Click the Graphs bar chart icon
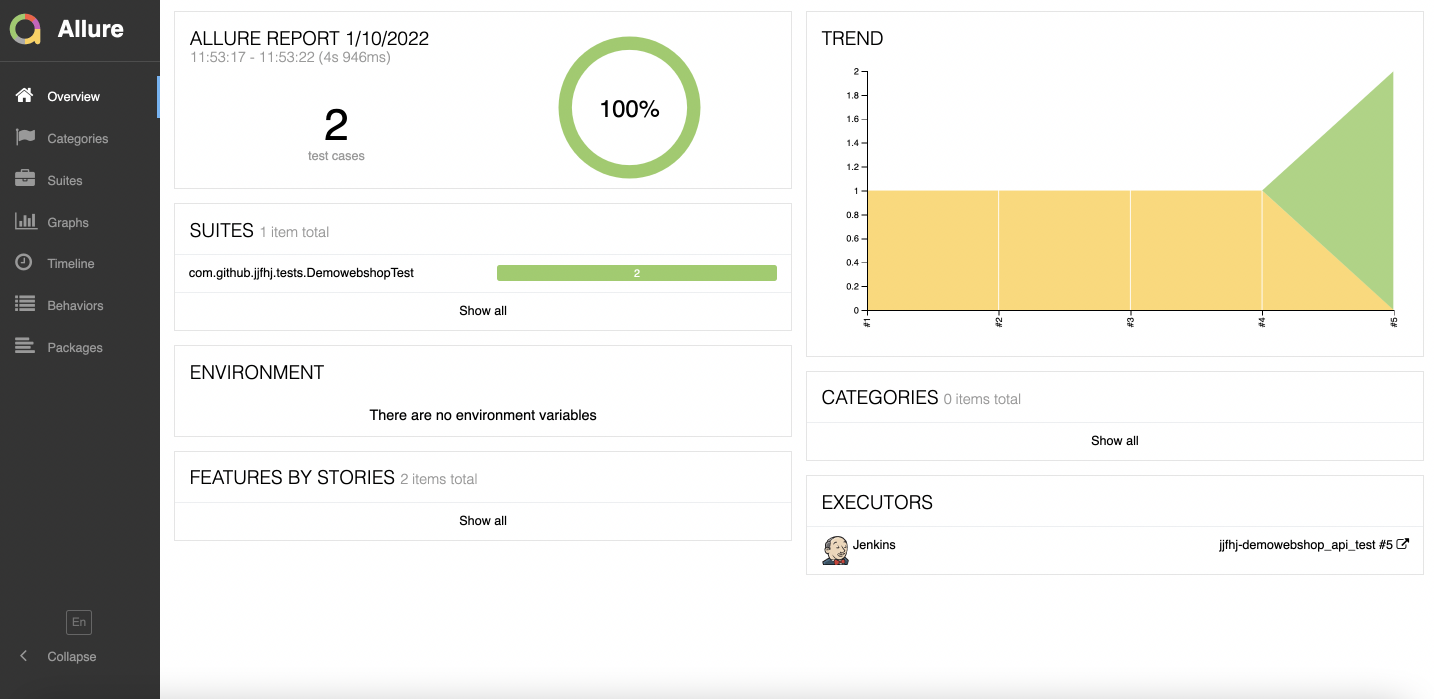Screen dimensions: 1434x699 pyautogui.click(x=25, y=222)
